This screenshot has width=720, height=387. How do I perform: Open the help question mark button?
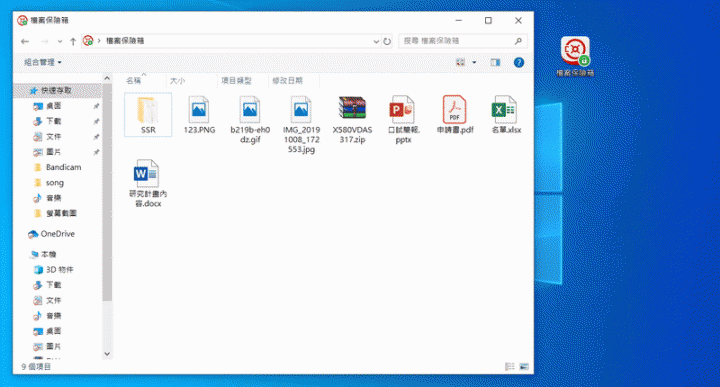[x=518, y=62]
